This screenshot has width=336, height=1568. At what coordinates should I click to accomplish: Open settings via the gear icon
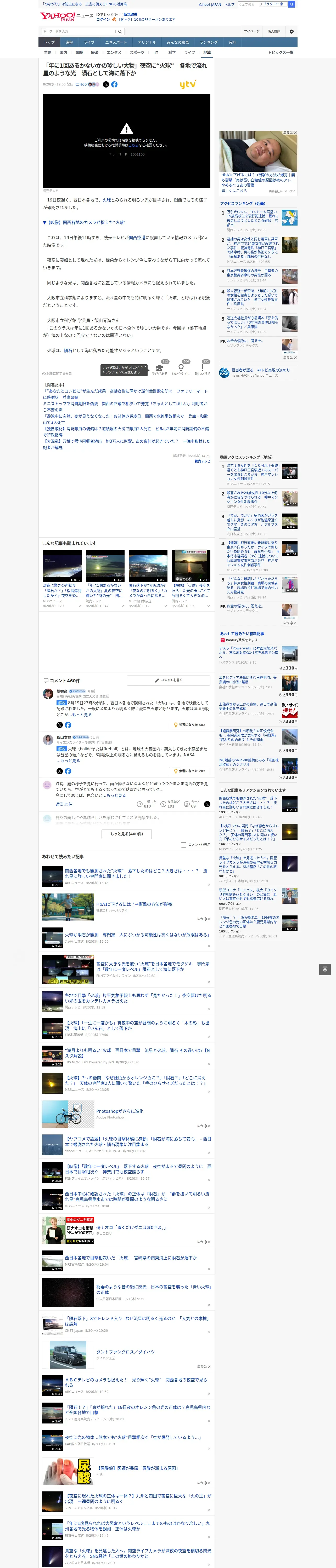[292, 31]
